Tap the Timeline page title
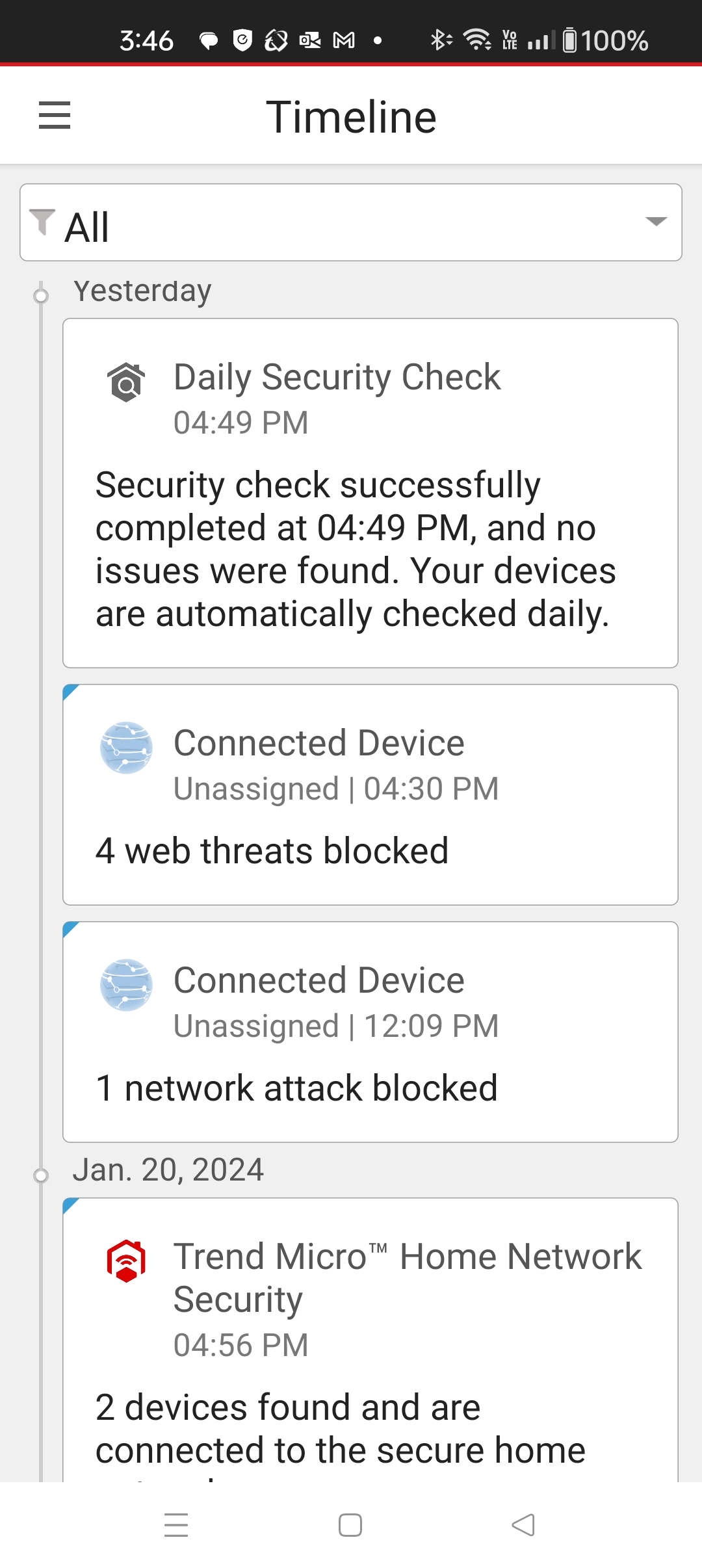This screenshot has width=702, height=1568. point(351,117)
